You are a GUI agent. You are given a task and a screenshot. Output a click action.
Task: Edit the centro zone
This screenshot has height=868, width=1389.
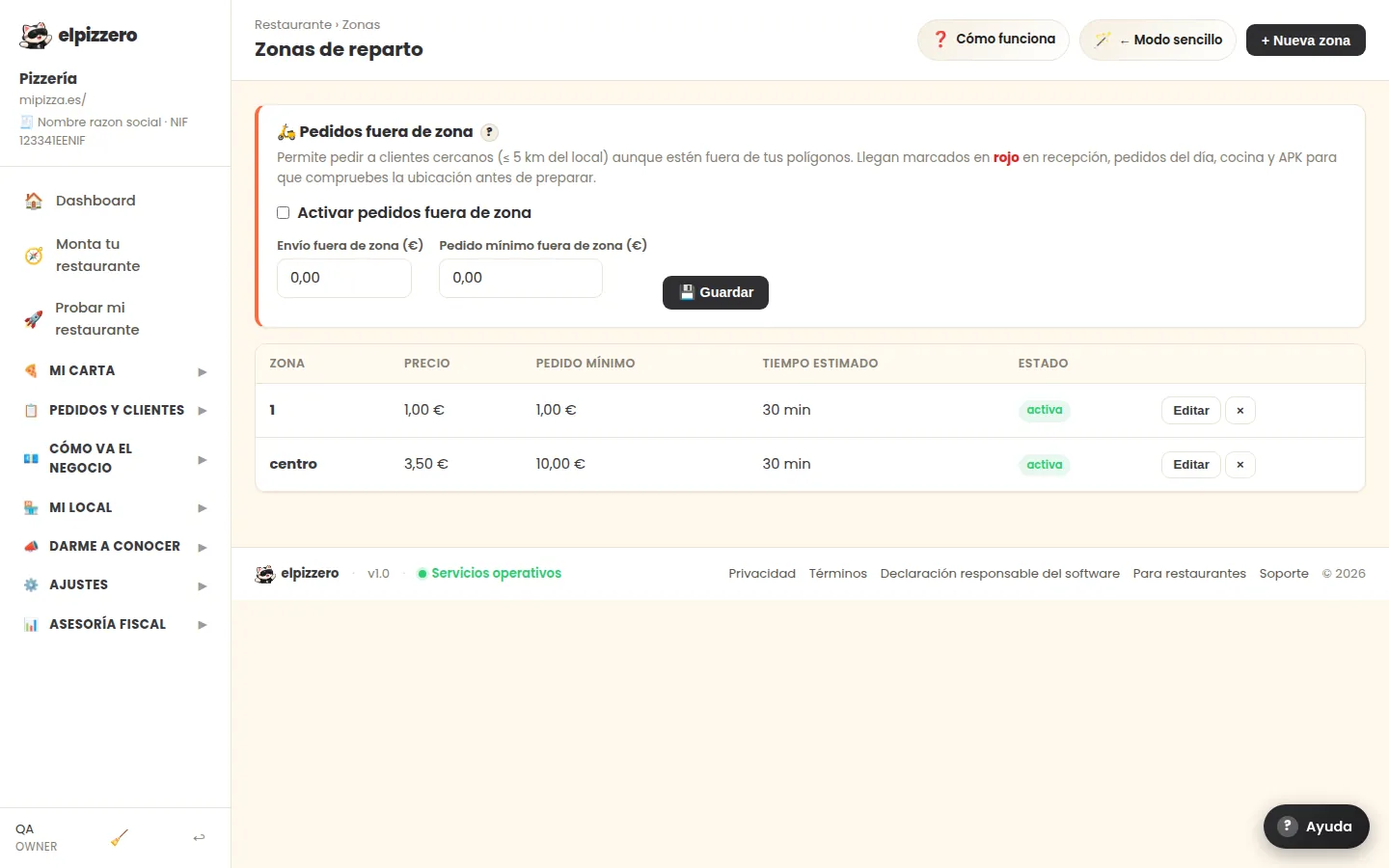pyautogui.click(x=1191, y=465)
